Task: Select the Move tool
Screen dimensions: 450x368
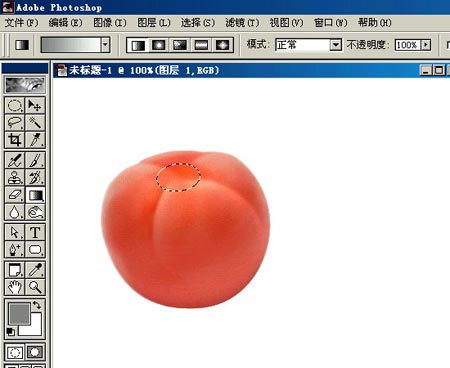Action: (x=35, y=106)
